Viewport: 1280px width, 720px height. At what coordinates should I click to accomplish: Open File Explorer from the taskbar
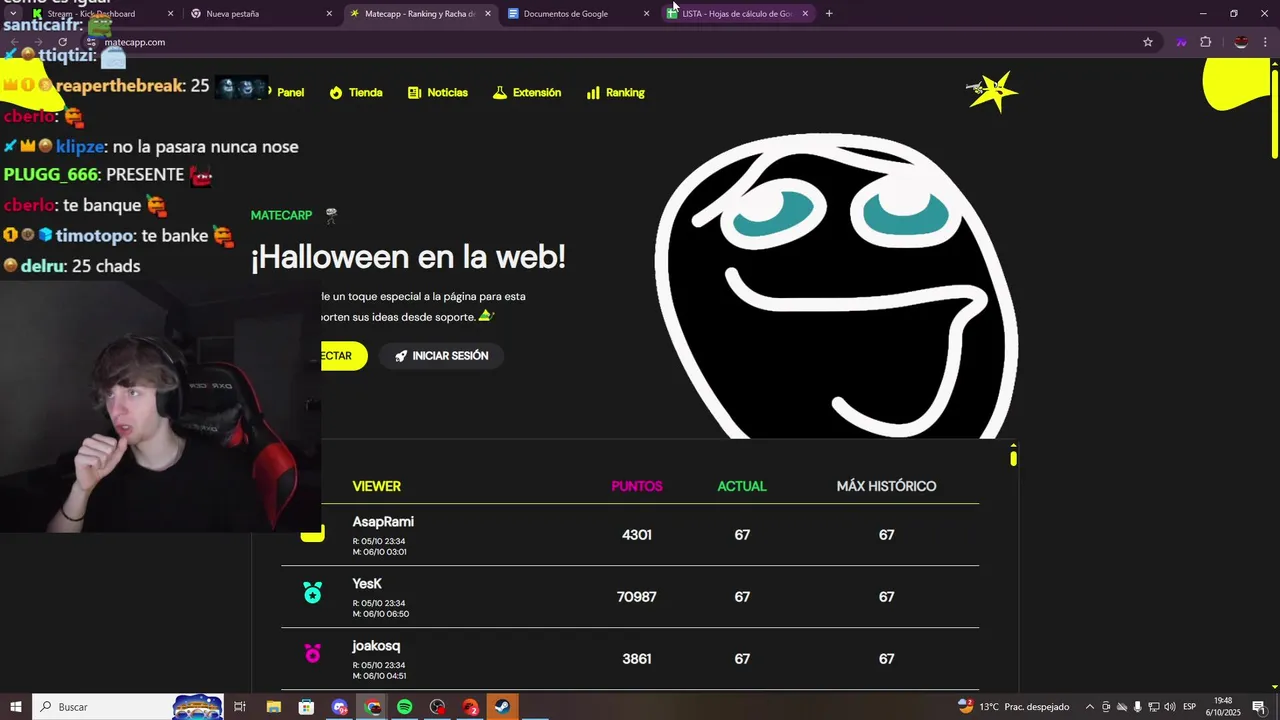coord(273,707)
